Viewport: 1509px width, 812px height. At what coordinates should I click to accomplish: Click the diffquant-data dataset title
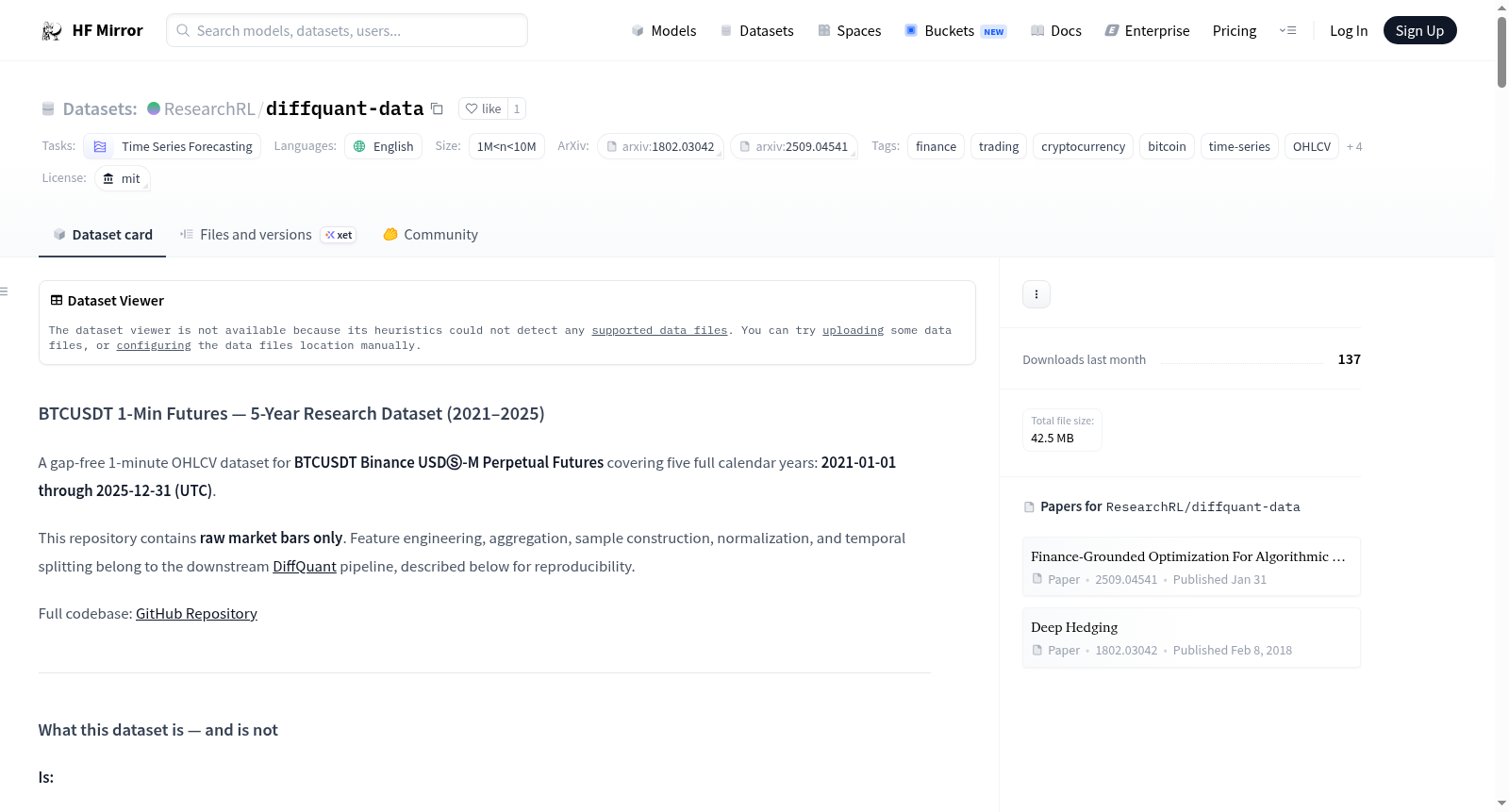(345, 108)
